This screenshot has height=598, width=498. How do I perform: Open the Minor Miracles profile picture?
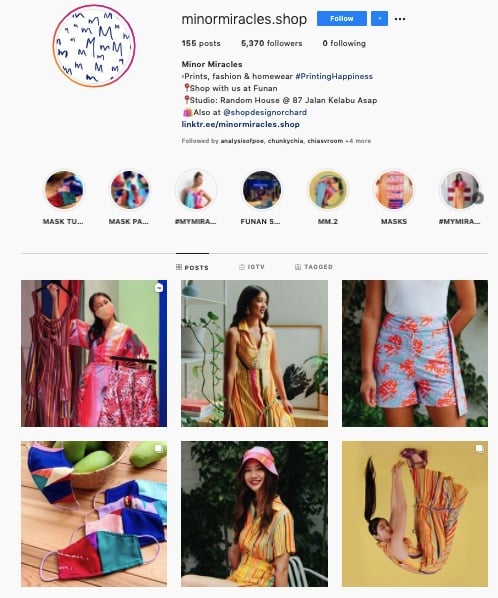(x=94, y=46)
